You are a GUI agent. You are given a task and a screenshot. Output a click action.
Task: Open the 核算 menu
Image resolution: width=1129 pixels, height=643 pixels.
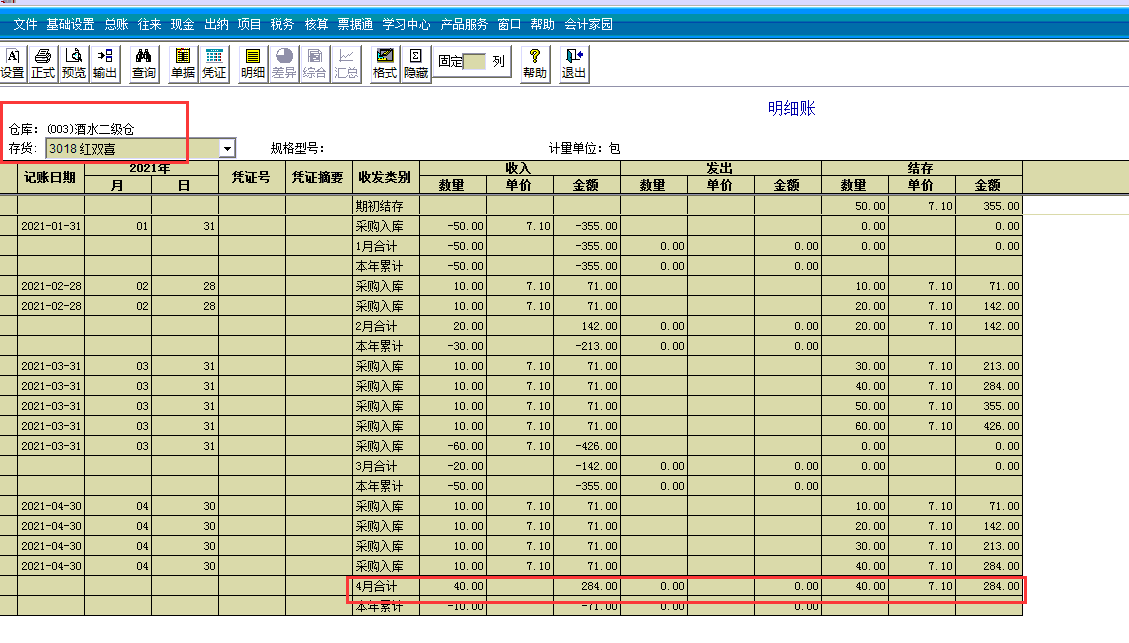point(316,24)
